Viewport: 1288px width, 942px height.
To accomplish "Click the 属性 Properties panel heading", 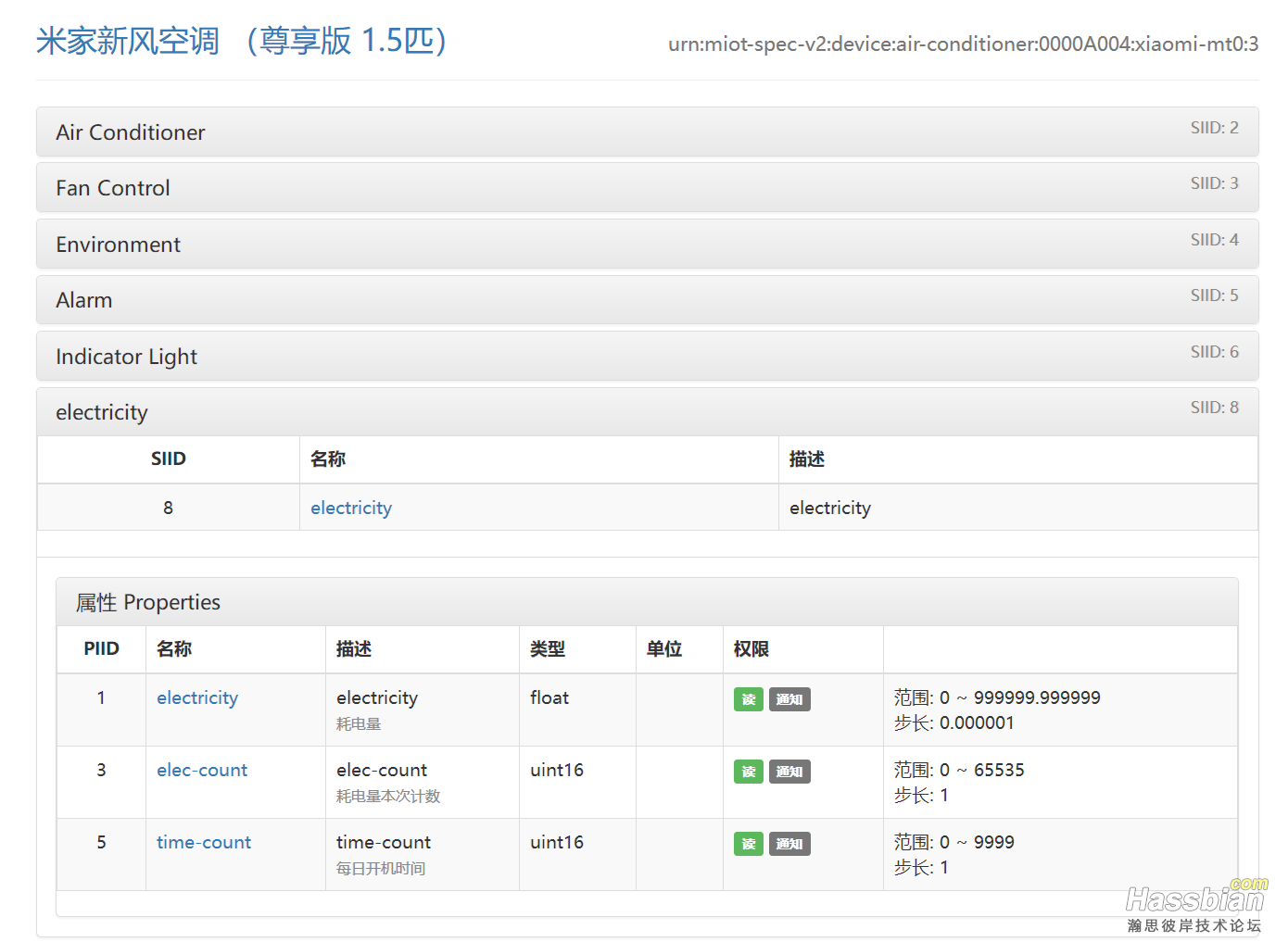I will click(x=647, y=602).
